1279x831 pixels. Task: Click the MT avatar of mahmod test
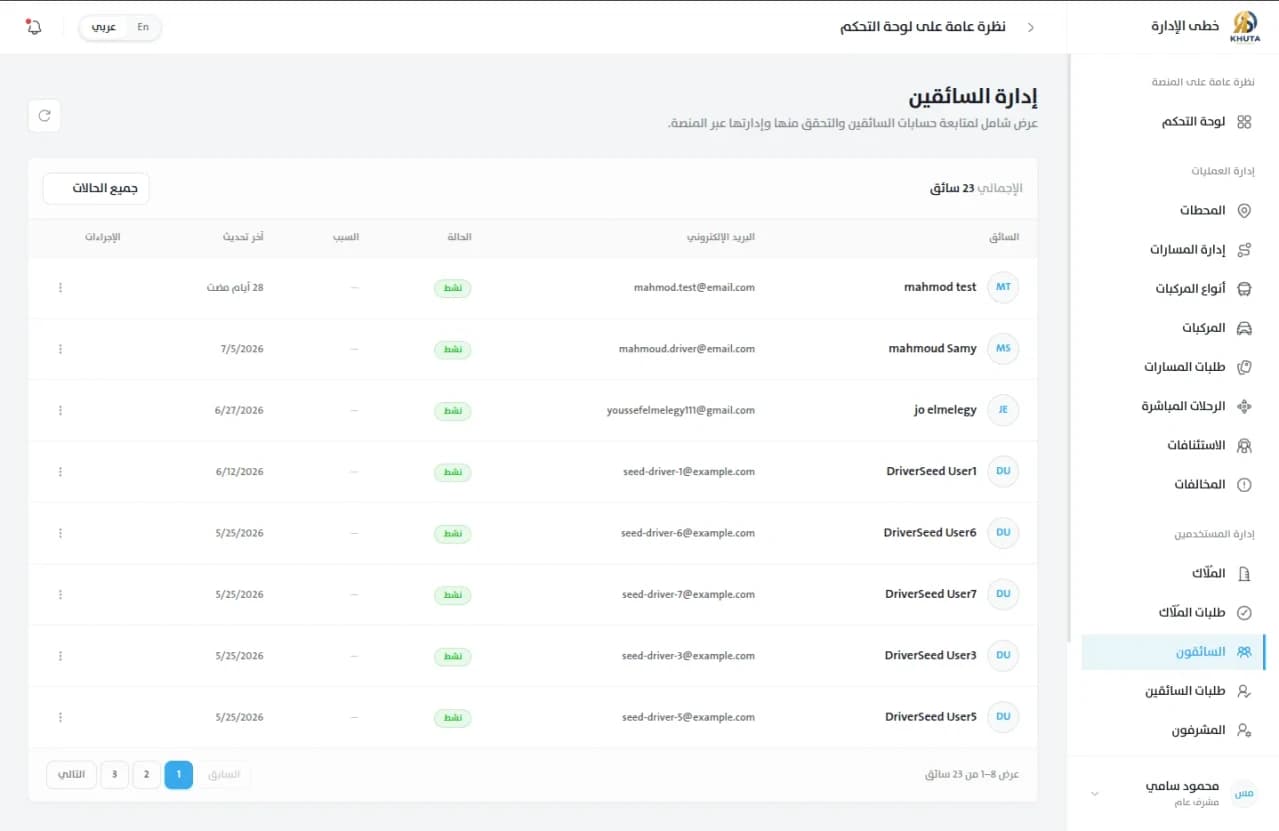(1003, 287)
